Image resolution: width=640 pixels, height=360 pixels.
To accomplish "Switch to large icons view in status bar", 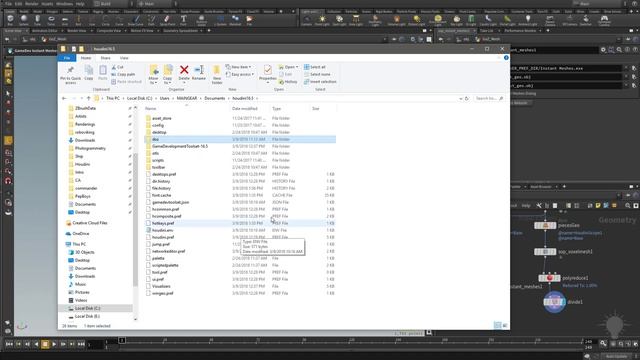I will click(505, 325).
